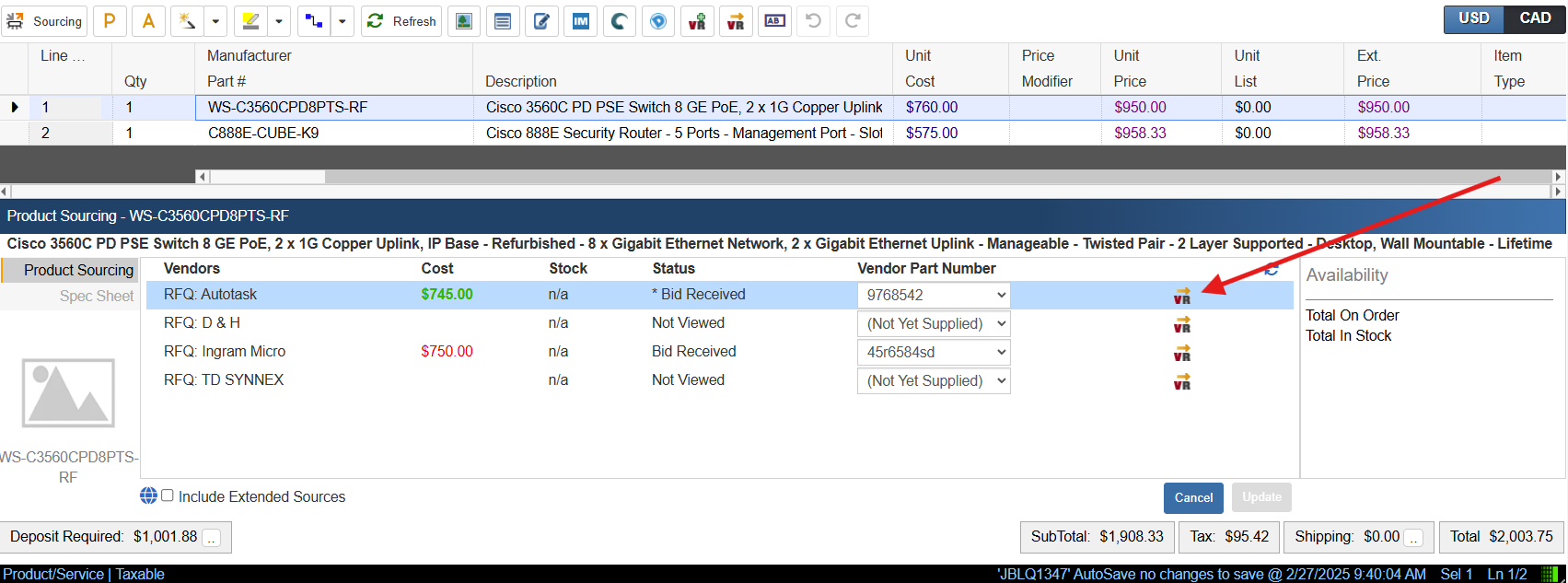Click the orange P toolbar icon

click(110, 21)
